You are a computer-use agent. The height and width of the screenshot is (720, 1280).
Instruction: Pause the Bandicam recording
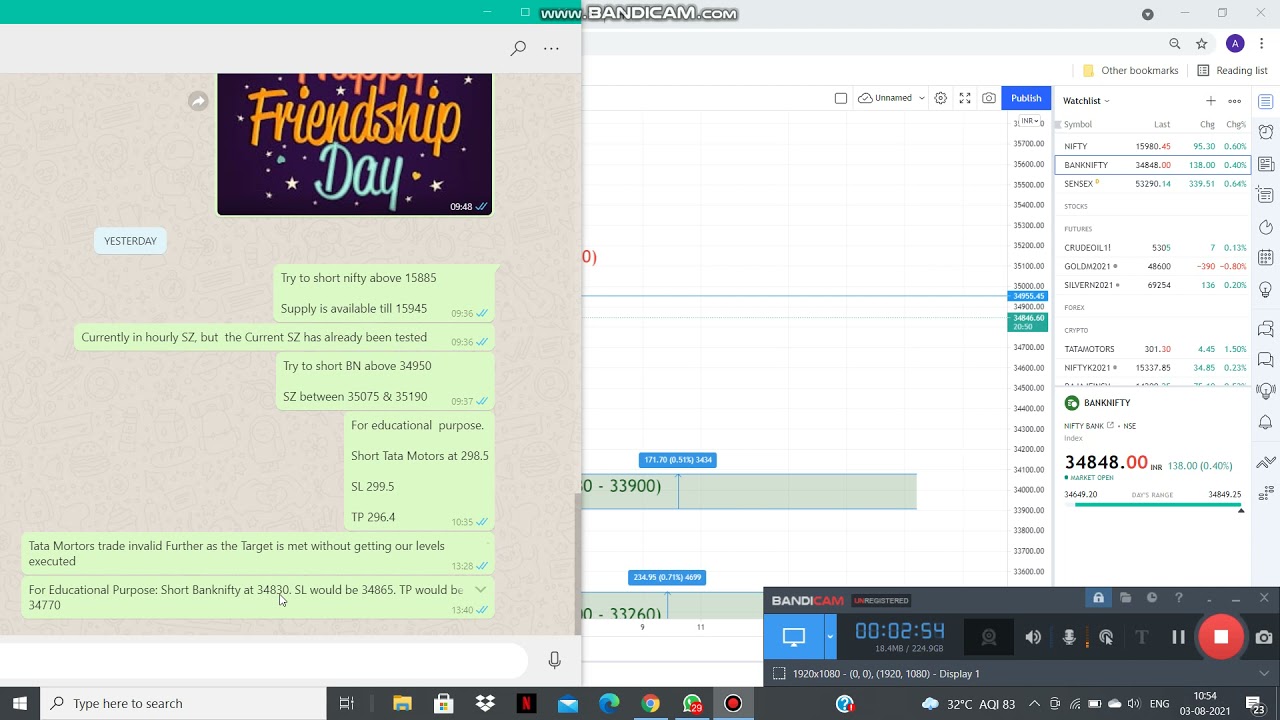(1178, 637)
